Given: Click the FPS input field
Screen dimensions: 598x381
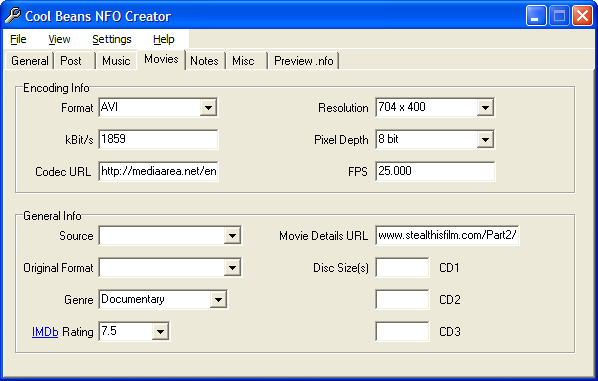Looking at the screenshot, I should coord(435,171).
